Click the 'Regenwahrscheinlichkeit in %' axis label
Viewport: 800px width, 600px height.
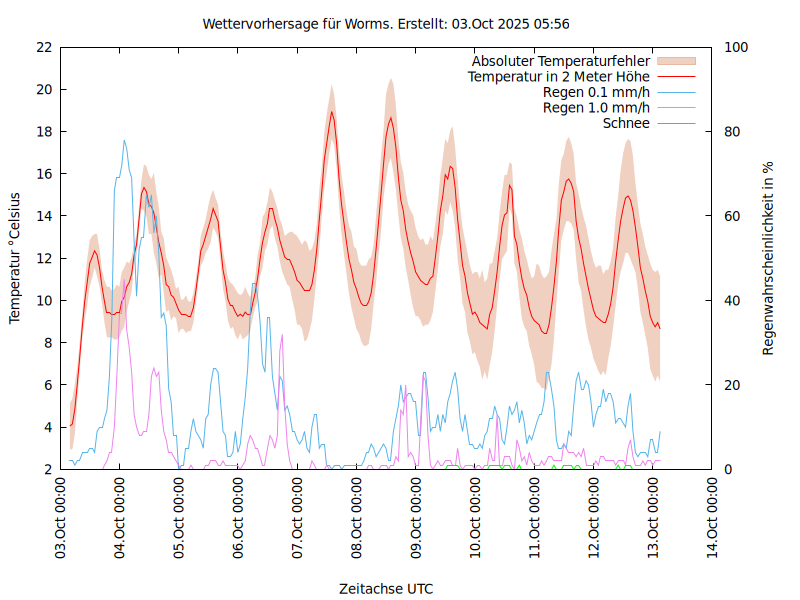coord(769,258)
